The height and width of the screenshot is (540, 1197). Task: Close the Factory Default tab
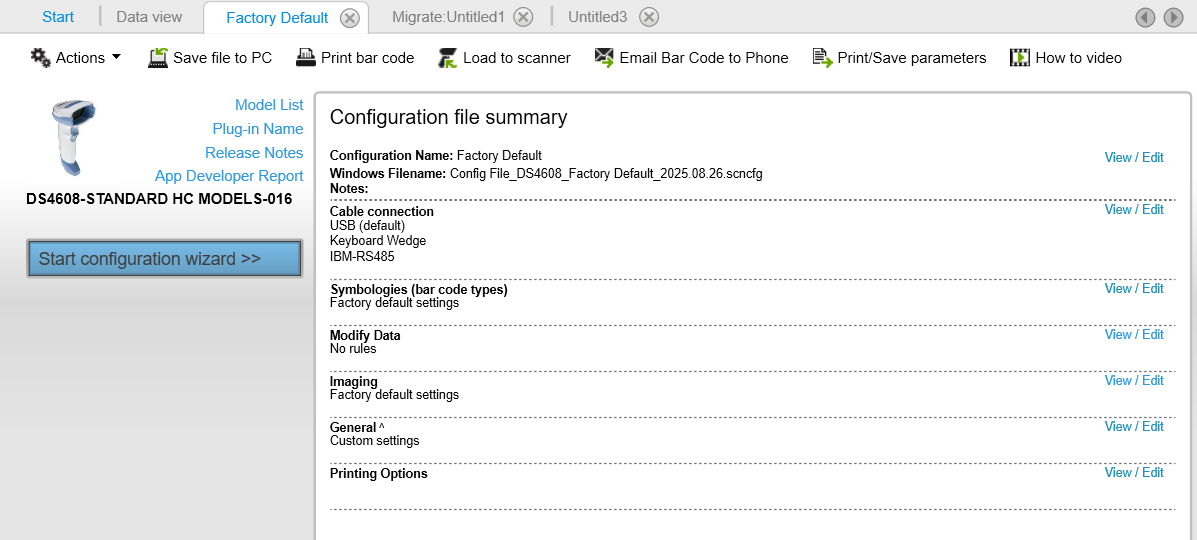click(x=349, y=18)
